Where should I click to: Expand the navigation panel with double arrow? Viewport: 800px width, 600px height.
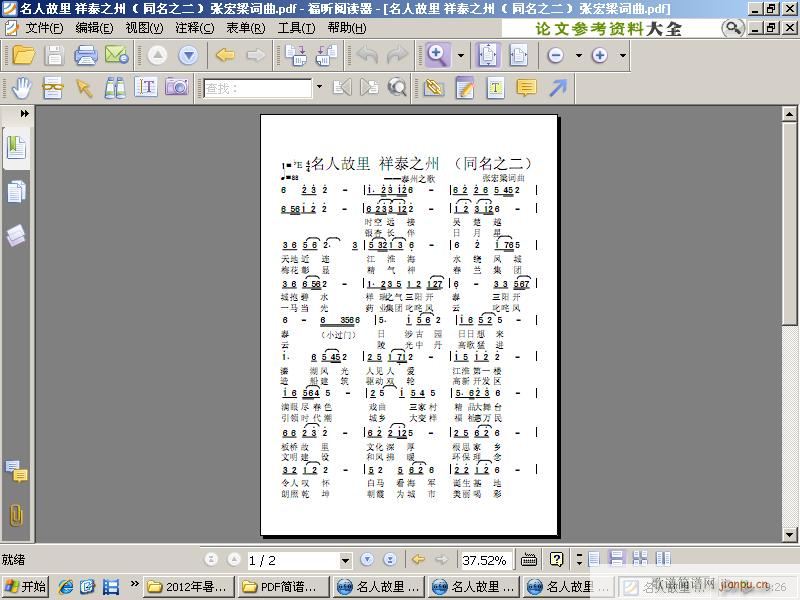(x=24, y=114)
